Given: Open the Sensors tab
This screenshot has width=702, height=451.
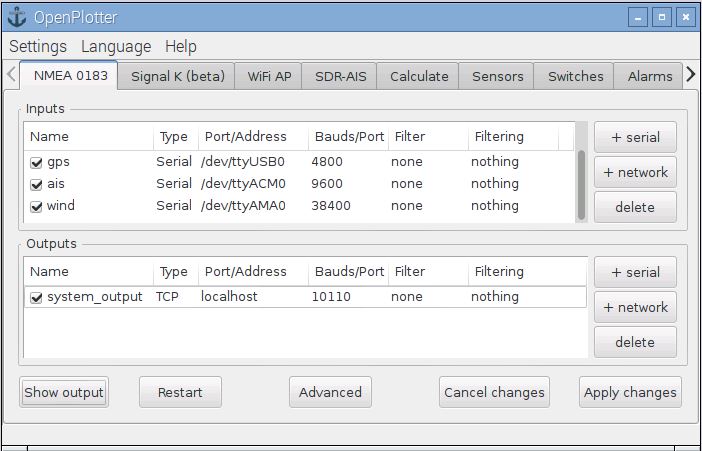Looking at the screenshot, I should pos(497,77).
